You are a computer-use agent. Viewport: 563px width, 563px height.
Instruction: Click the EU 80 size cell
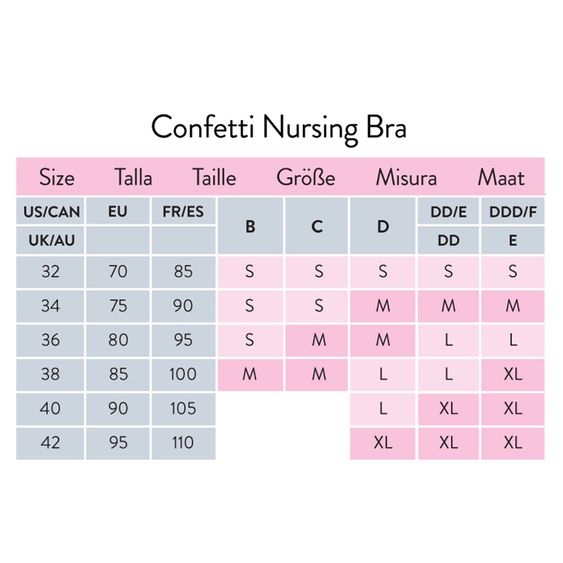(118, 340)
